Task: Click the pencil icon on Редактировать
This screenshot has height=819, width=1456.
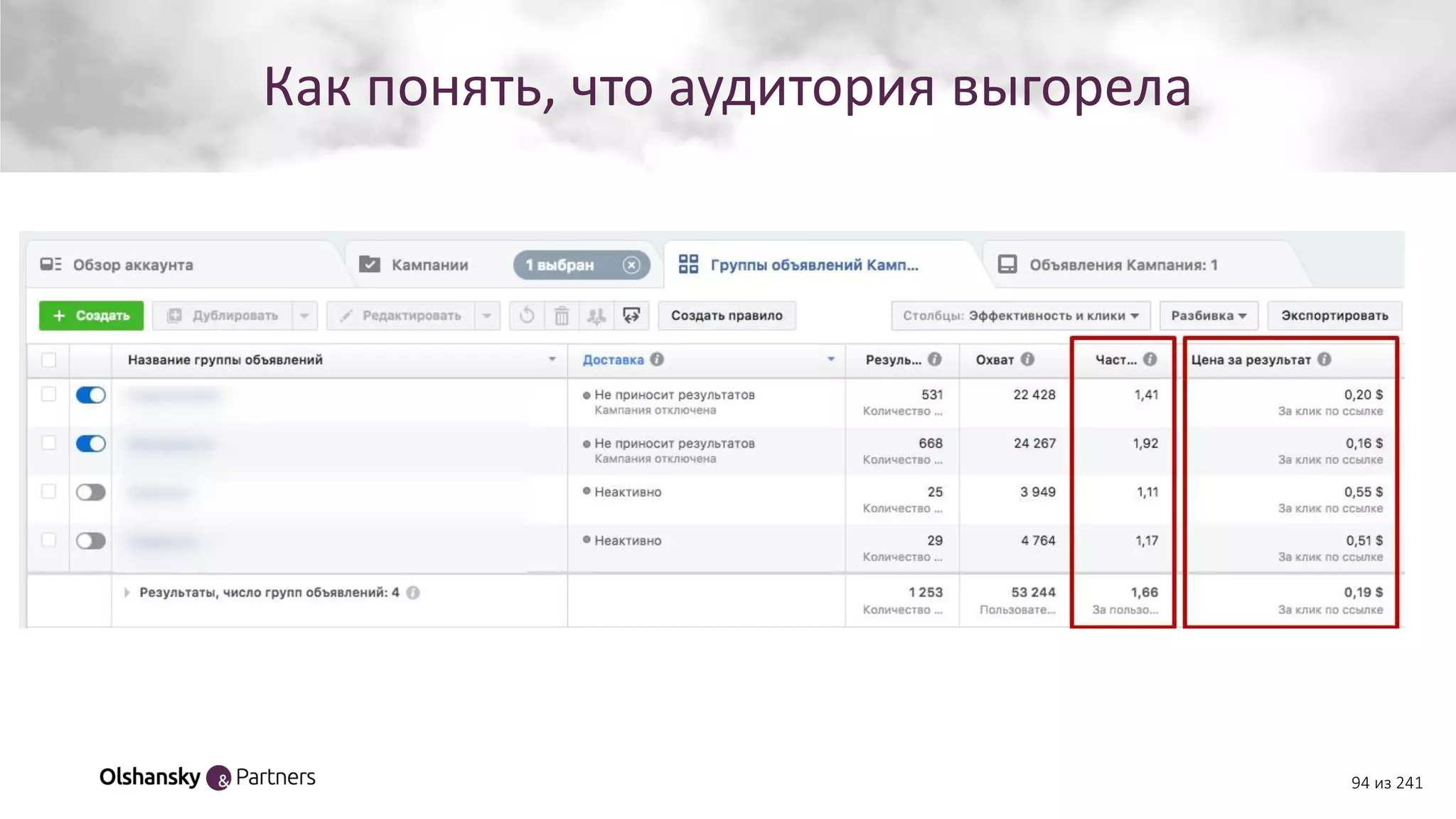Action: click(346, 316)
